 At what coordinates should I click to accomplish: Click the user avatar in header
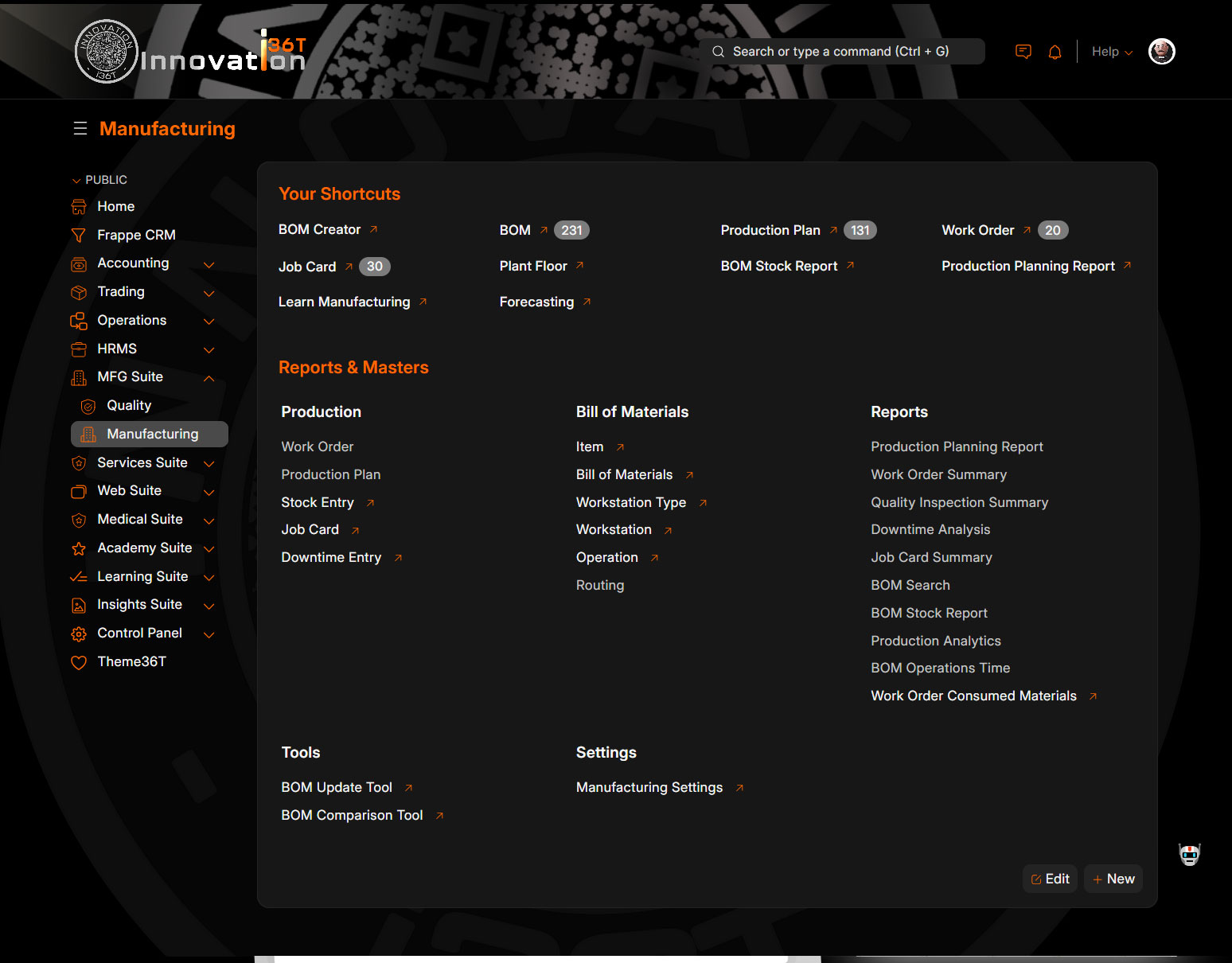pyautogui.click(x=1161, y=52)
